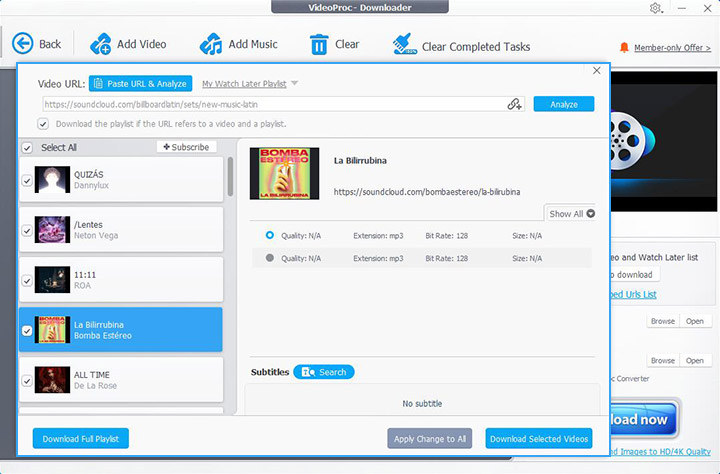Uncheck the QUIZÁS track checkbox
The image size is (720, 474).
tap(27, 181)
